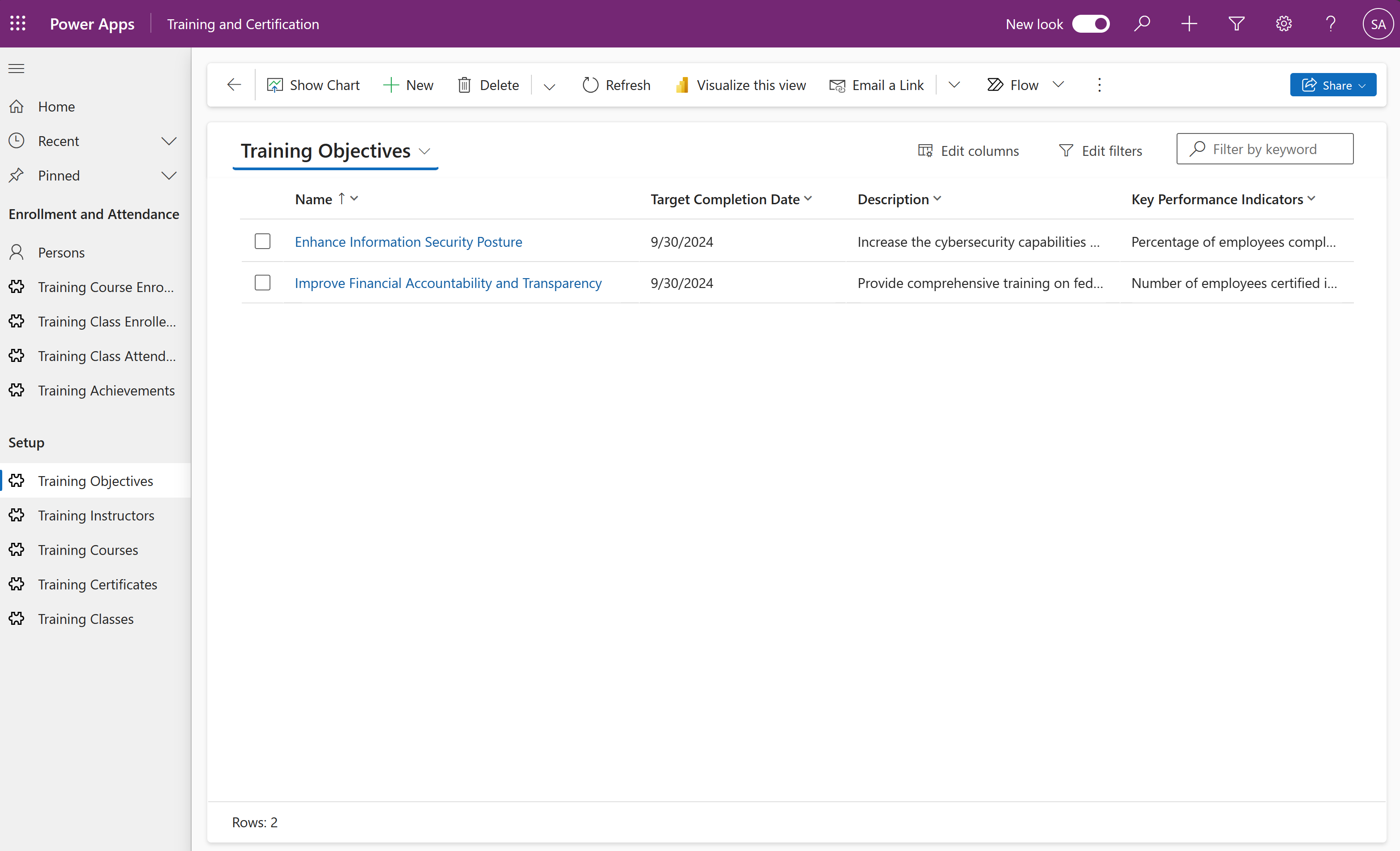Click Edit columns
This screenshot has width=1400, height=851.
click(969, 150)
